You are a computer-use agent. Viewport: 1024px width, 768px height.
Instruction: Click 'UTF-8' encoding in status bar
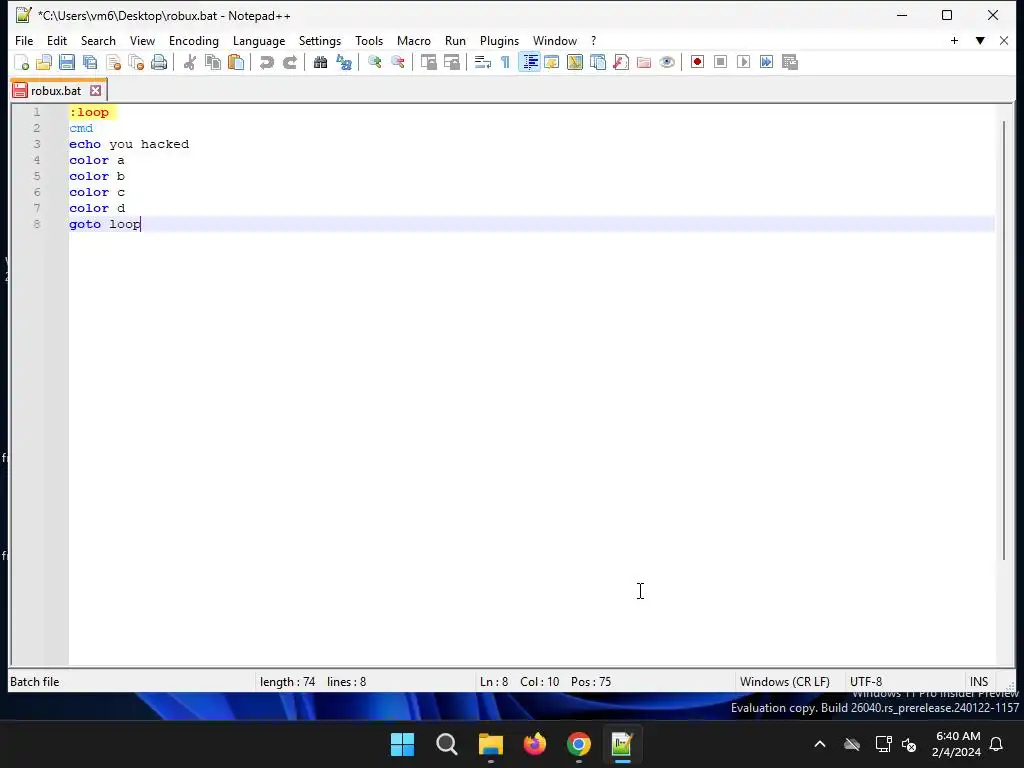[866, 682]
